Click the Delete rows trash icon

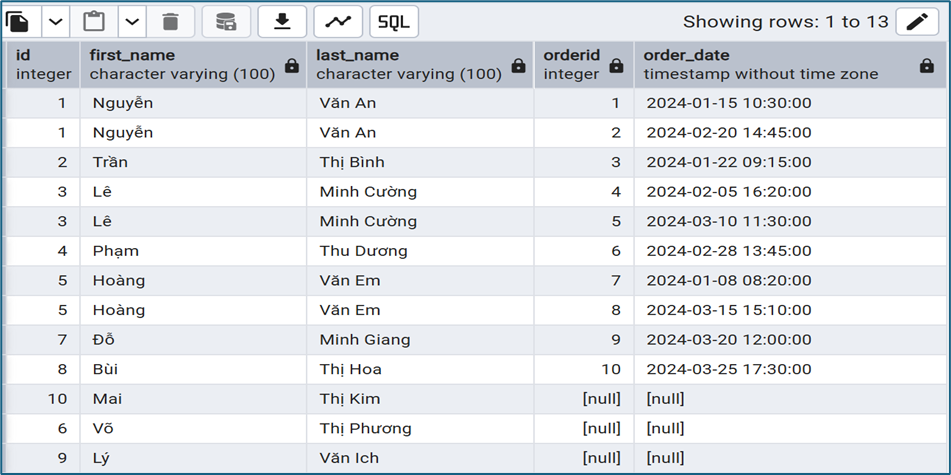pyautogui.click(x=170, y=21)
